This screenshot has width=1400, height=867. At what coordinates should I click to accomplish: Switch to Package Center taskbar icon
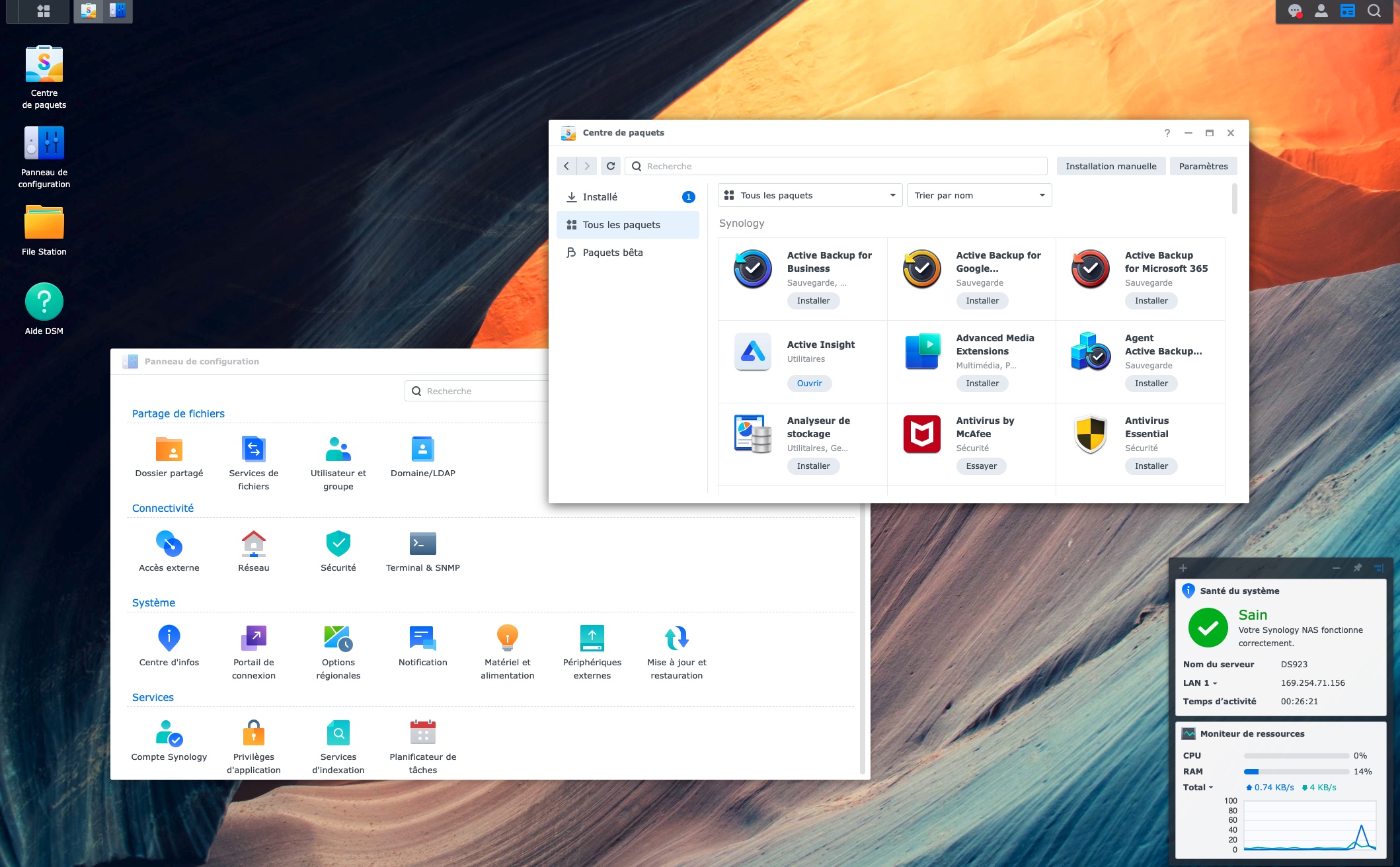click(x=89, y=11)
